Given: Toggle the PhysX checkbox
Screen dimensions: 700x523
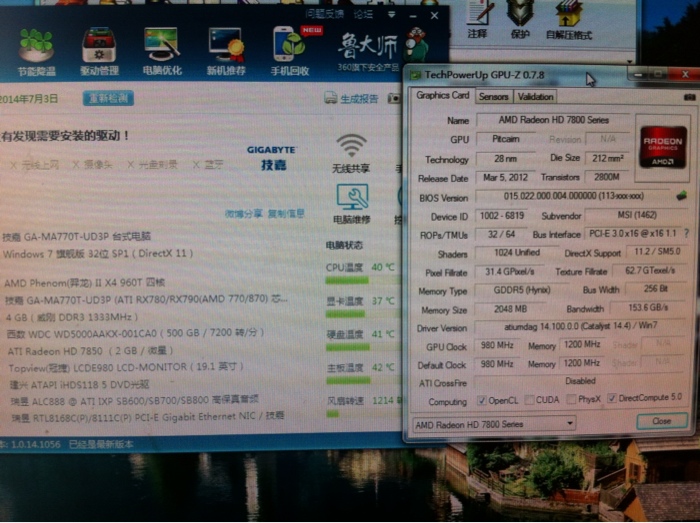Looking at the screenshot, I should pos(571,399).
